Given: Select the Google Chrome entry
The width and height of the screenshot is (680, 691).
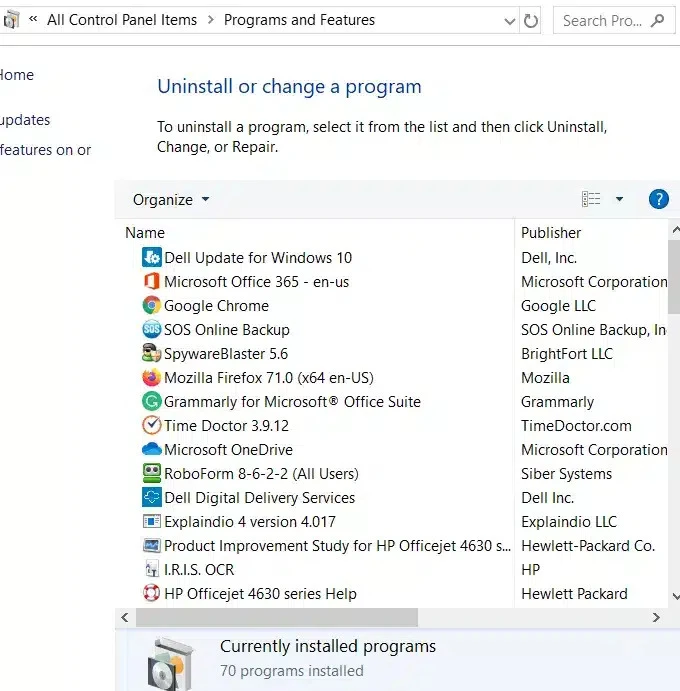Looking at the screenshot, I should (216, 306).
